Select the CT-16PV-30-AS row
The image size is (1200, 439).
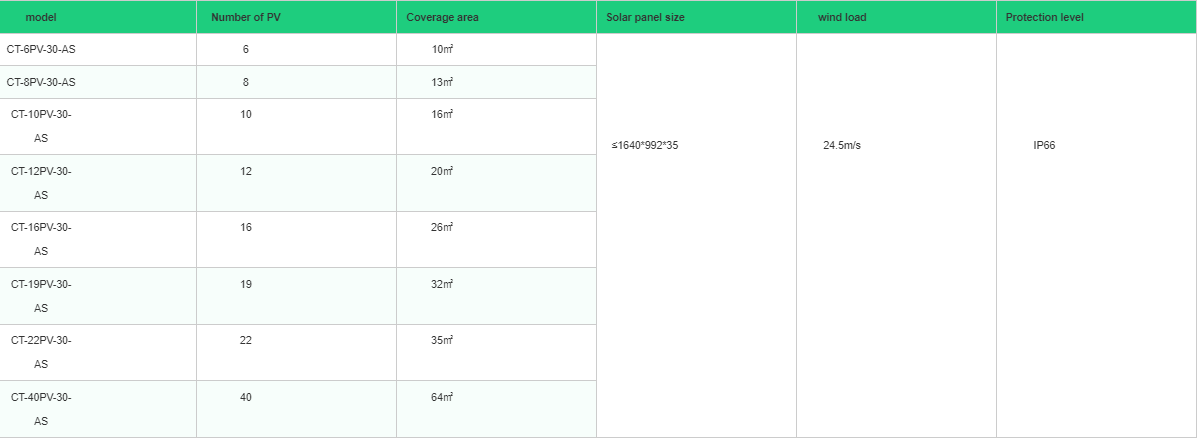(x=41, y=239)
